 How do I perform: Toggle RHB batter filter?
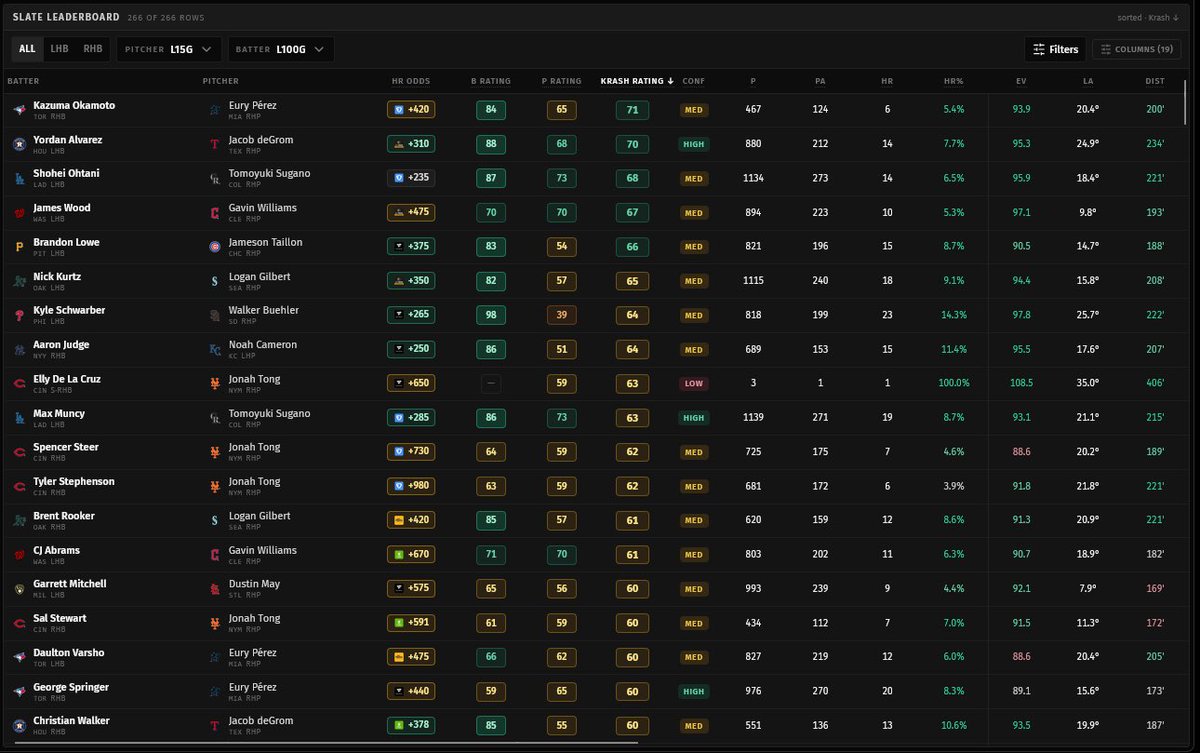93,49
